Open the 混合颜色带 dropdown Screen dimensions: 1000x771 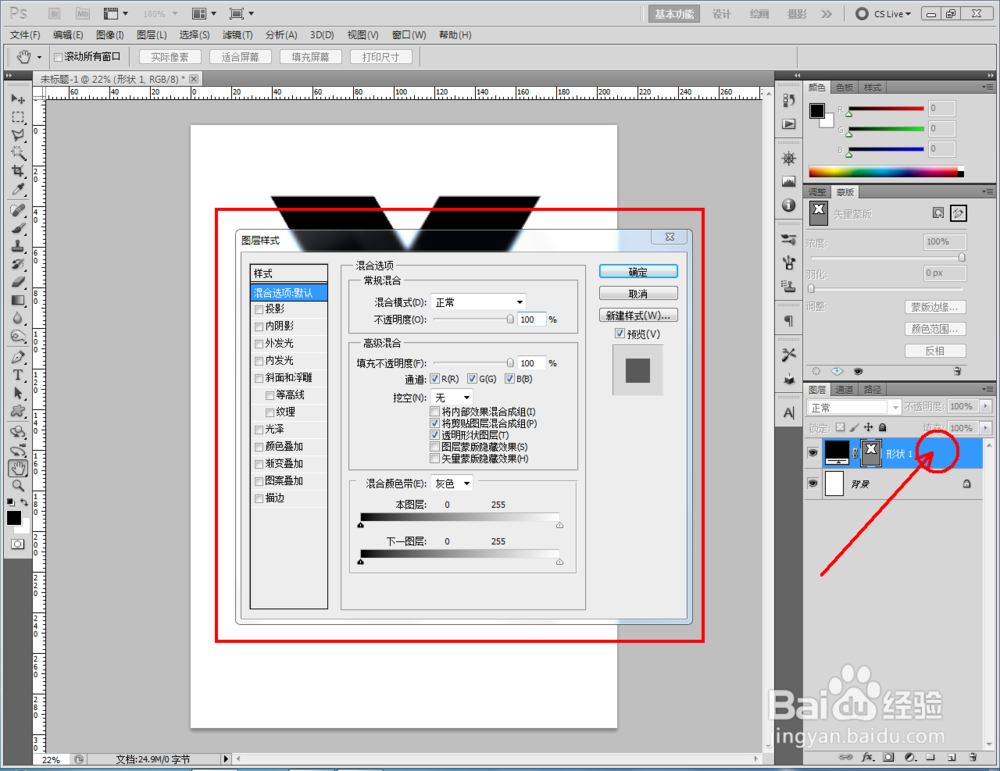452,483
